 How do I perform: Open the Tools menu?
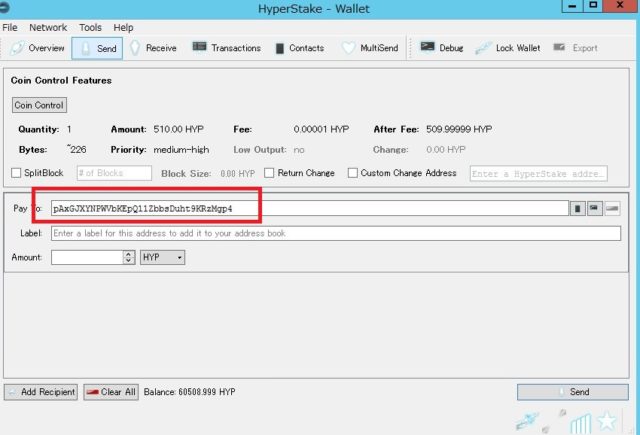90,27
